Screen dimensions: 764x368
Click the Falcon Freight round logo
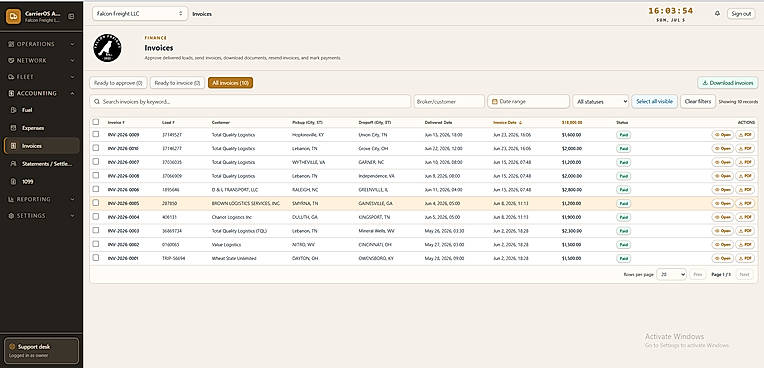107,48
